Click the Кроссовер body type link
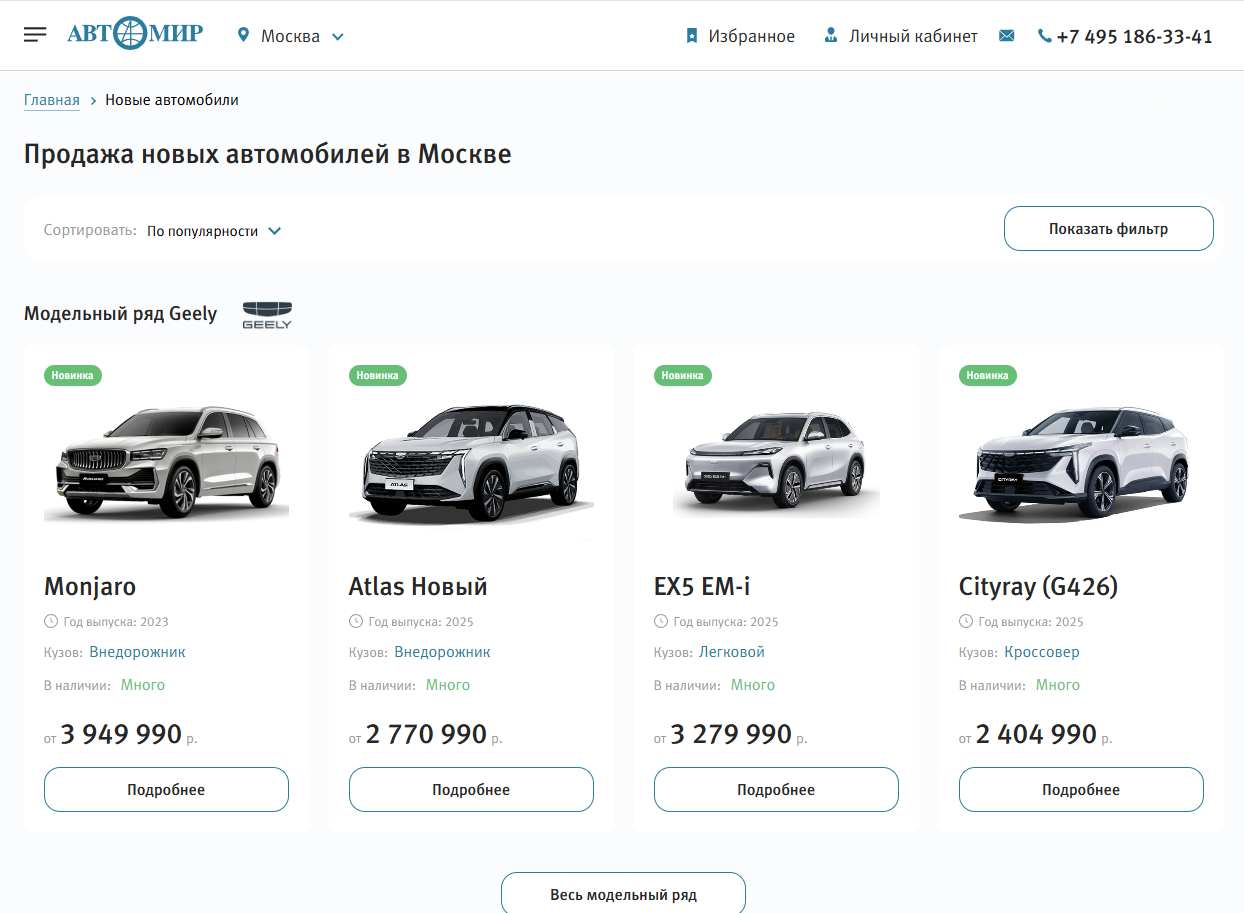 click(x=1041, y=652)
